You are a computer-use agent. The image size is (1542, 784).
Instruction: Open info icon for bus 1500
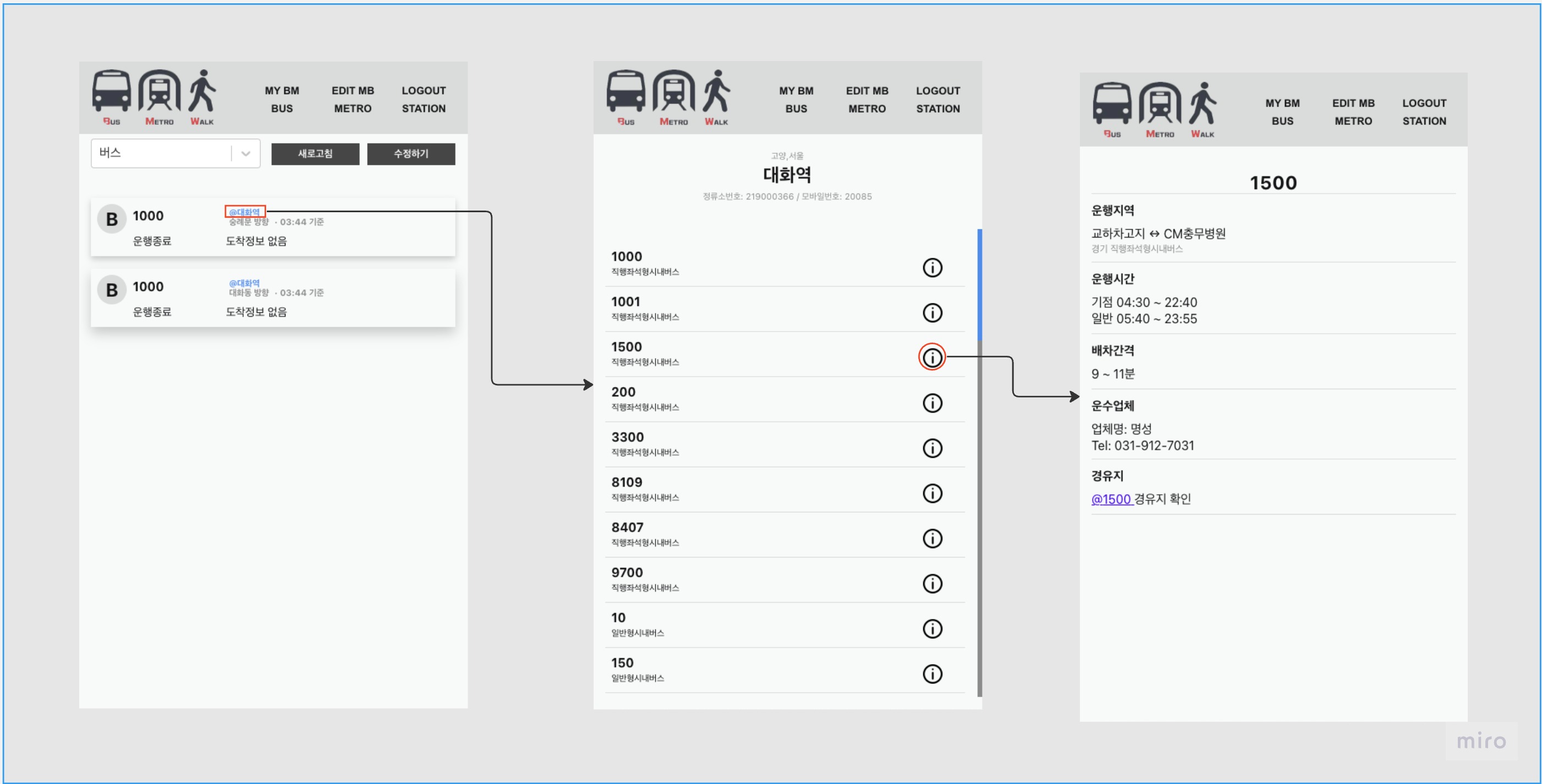tap(932, 357)
